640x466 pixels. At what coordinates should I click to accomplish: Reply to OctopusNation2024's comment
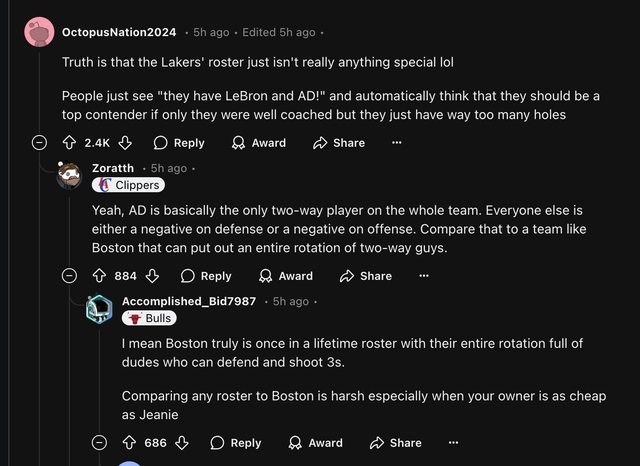point(179,143)
